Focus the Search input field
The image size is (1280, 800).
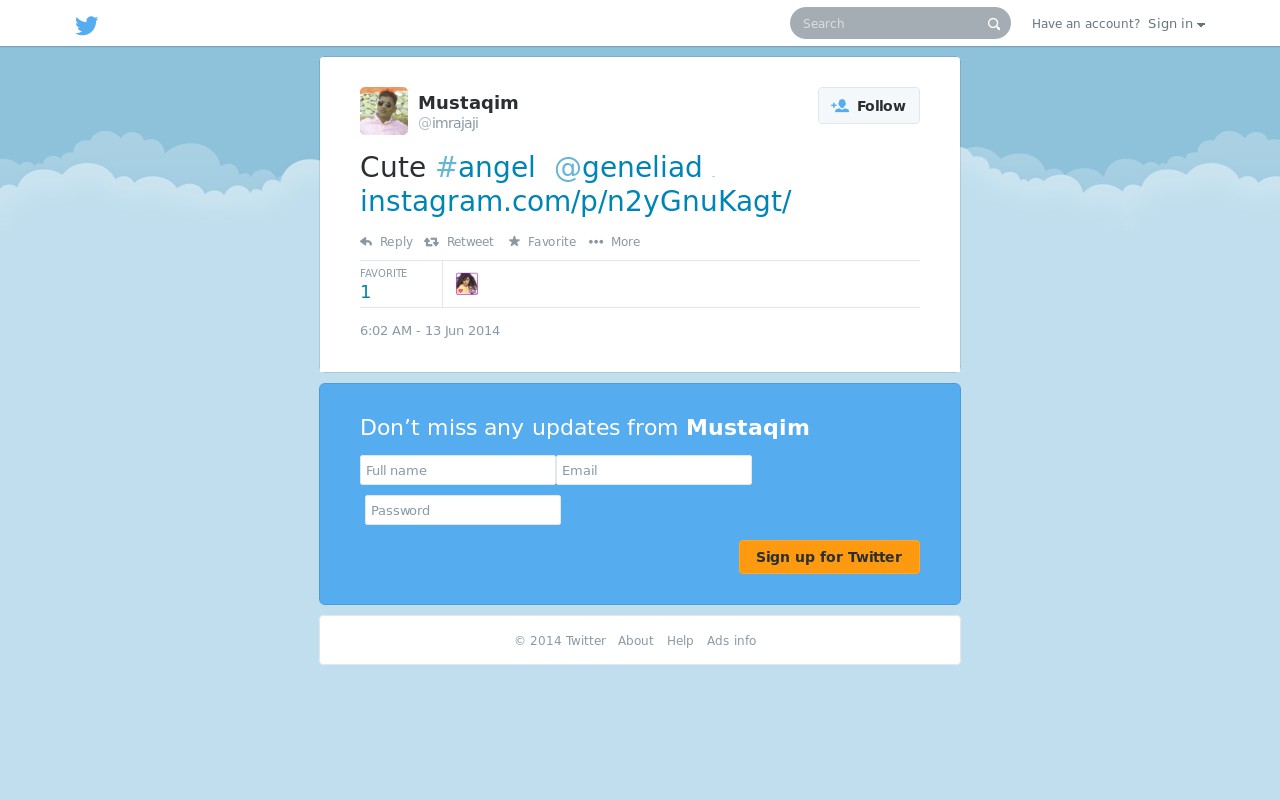click(890, 23)
